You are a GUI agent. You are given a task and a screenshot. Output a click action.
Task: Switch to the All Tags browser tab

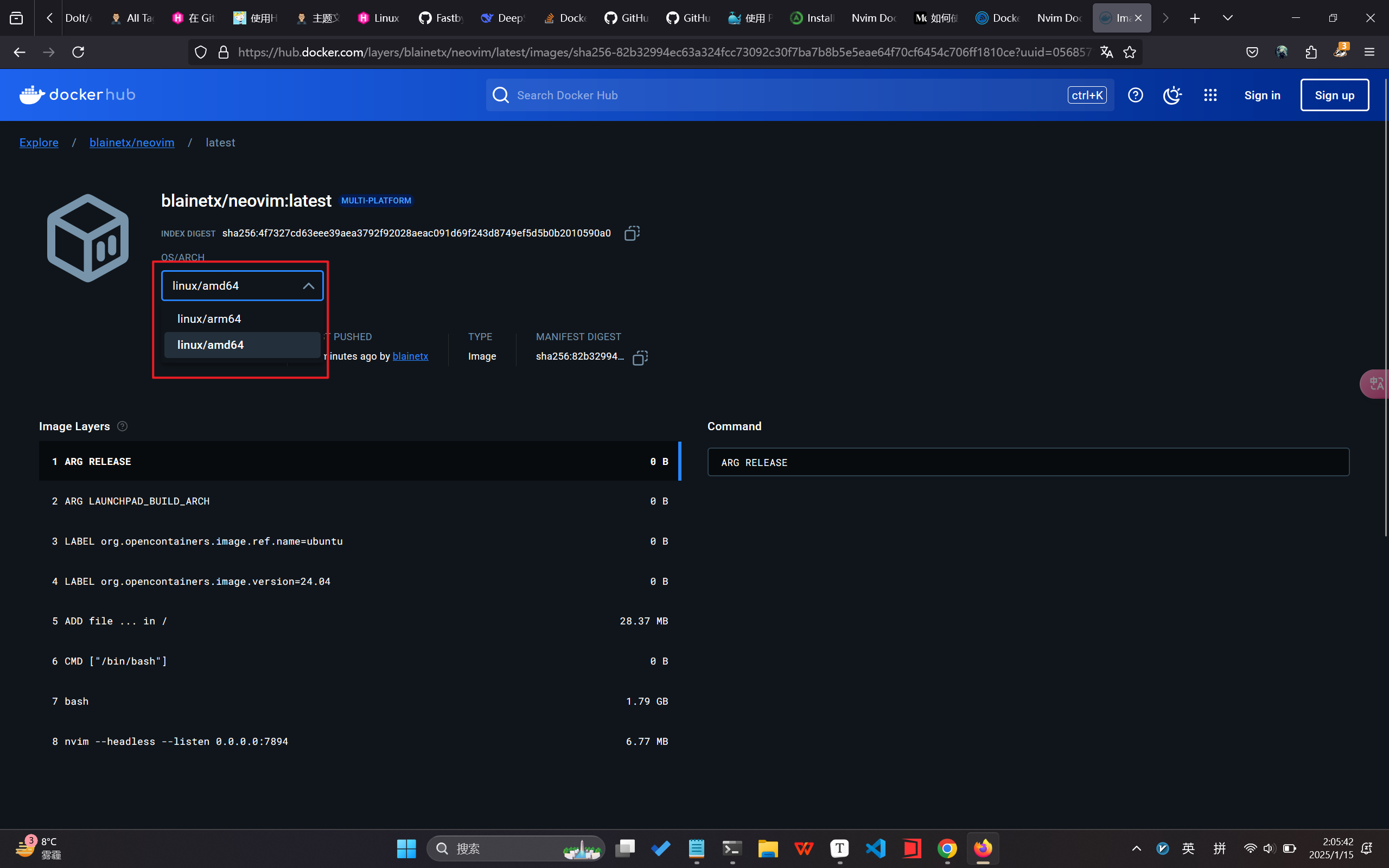[132, 18]
